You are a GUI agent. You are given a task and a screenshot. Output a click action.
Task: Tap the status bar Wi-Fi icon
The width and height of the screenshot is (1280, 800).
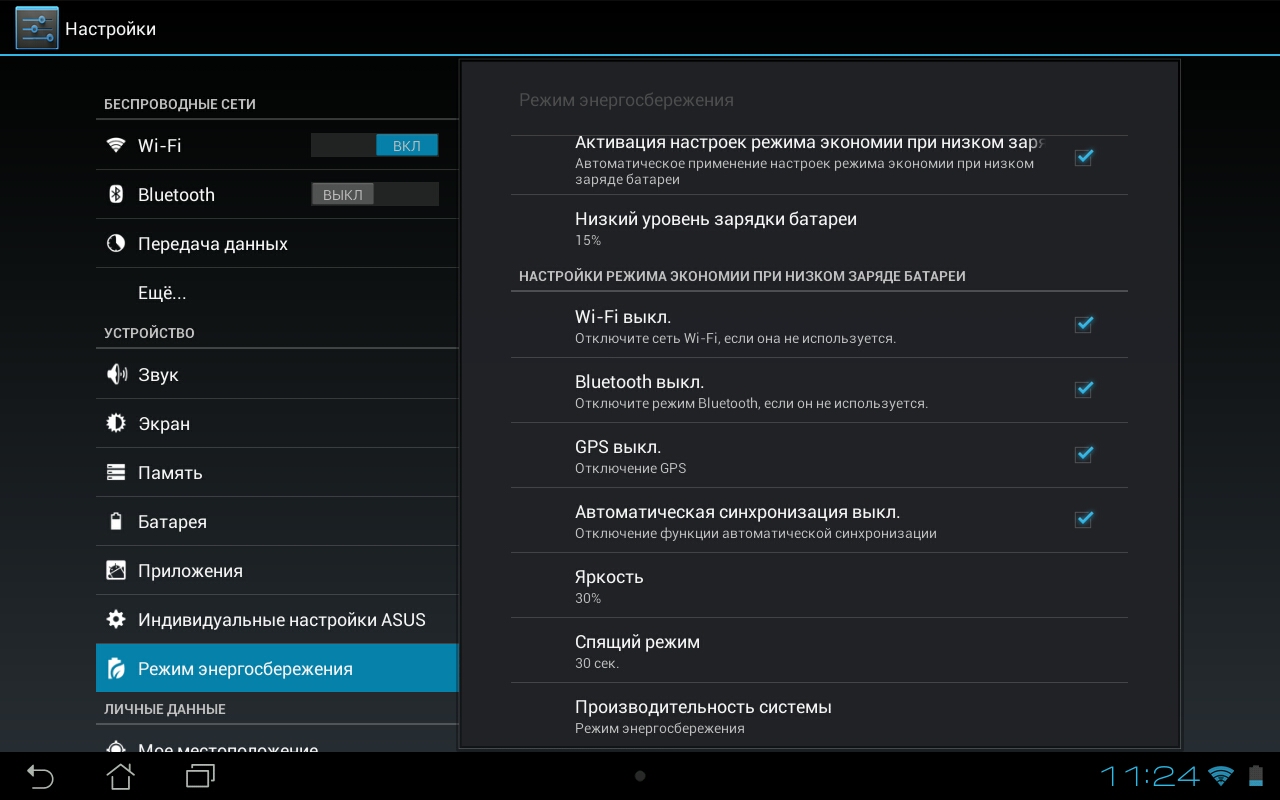click(1221, 775)
